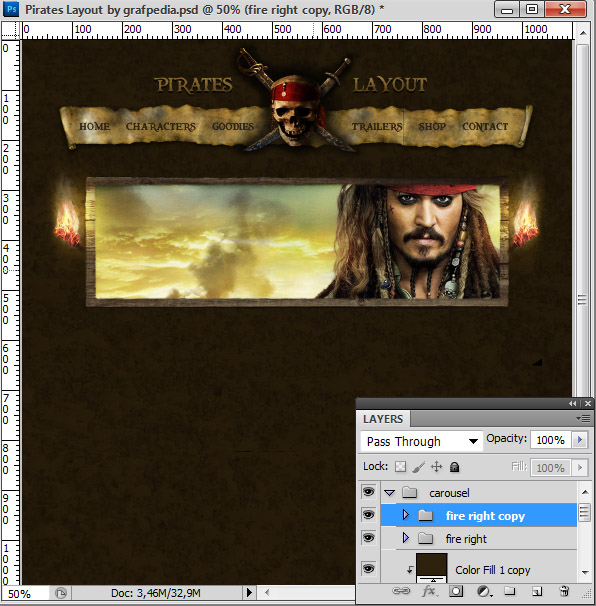Image resolution: width=596 pixels, height=606 pixels.
Task: Click the layers list scrollbar thumb
Action: pyautogui.click(x=585, y=512)
